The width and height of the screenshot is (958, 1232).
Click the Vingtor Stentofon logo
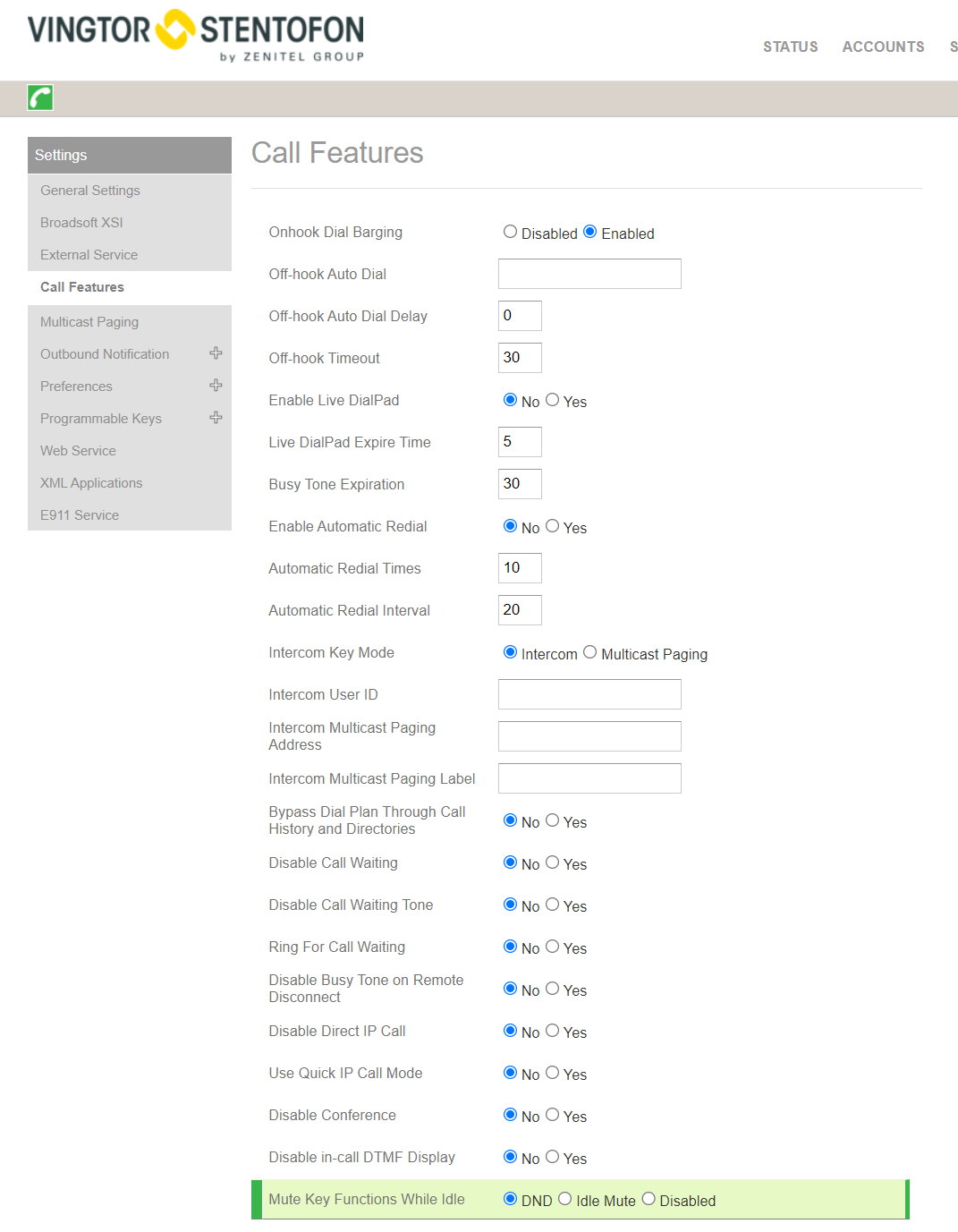point(196,34)
